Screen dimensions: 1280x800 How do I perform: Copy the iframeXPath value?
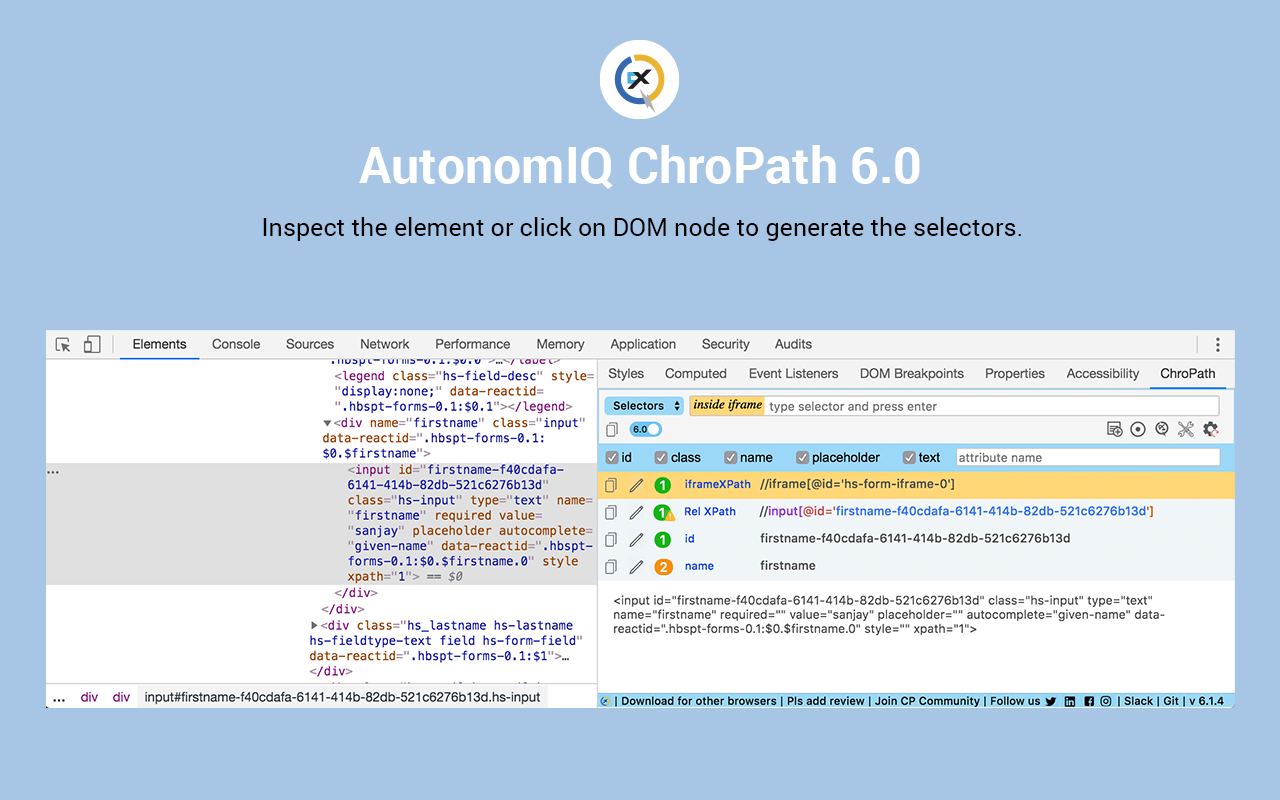[612, 485]
